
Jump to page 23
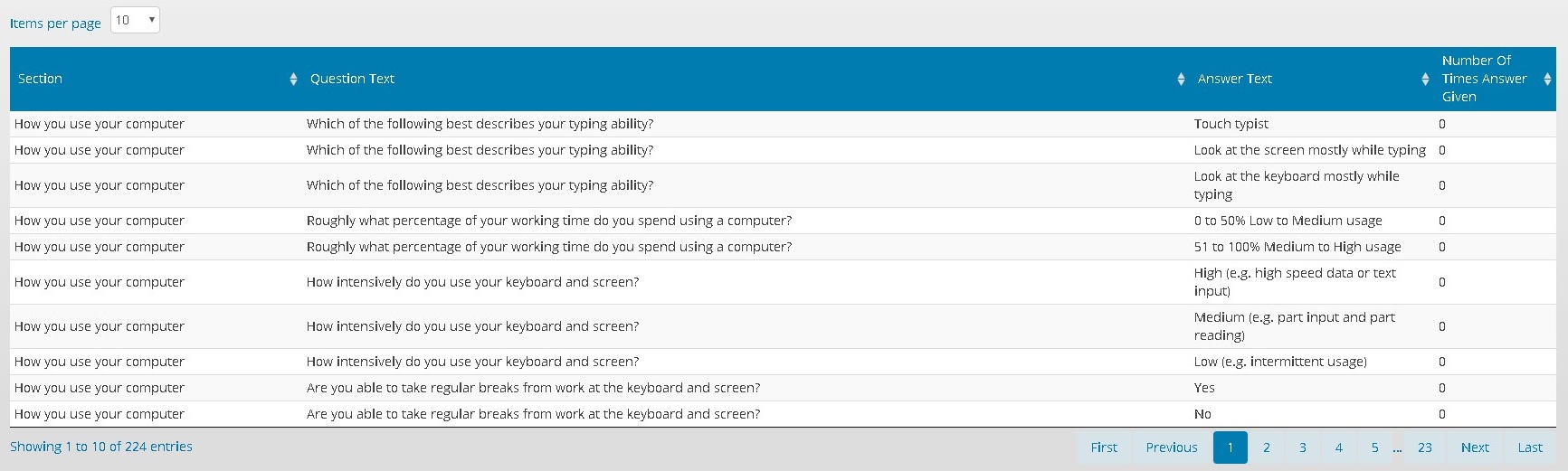coord(1424,447)
